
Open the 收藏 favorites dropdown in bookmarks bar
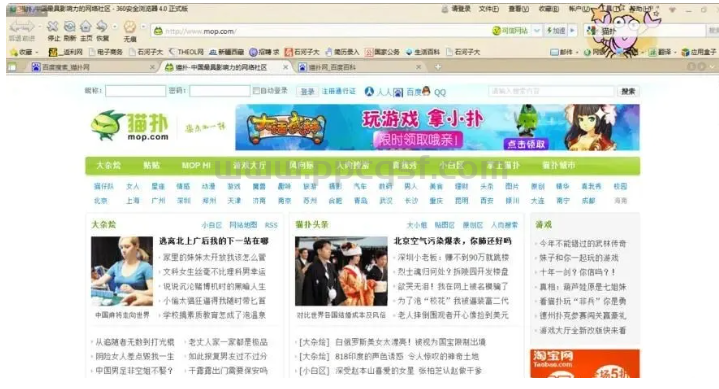pos(24,52)
